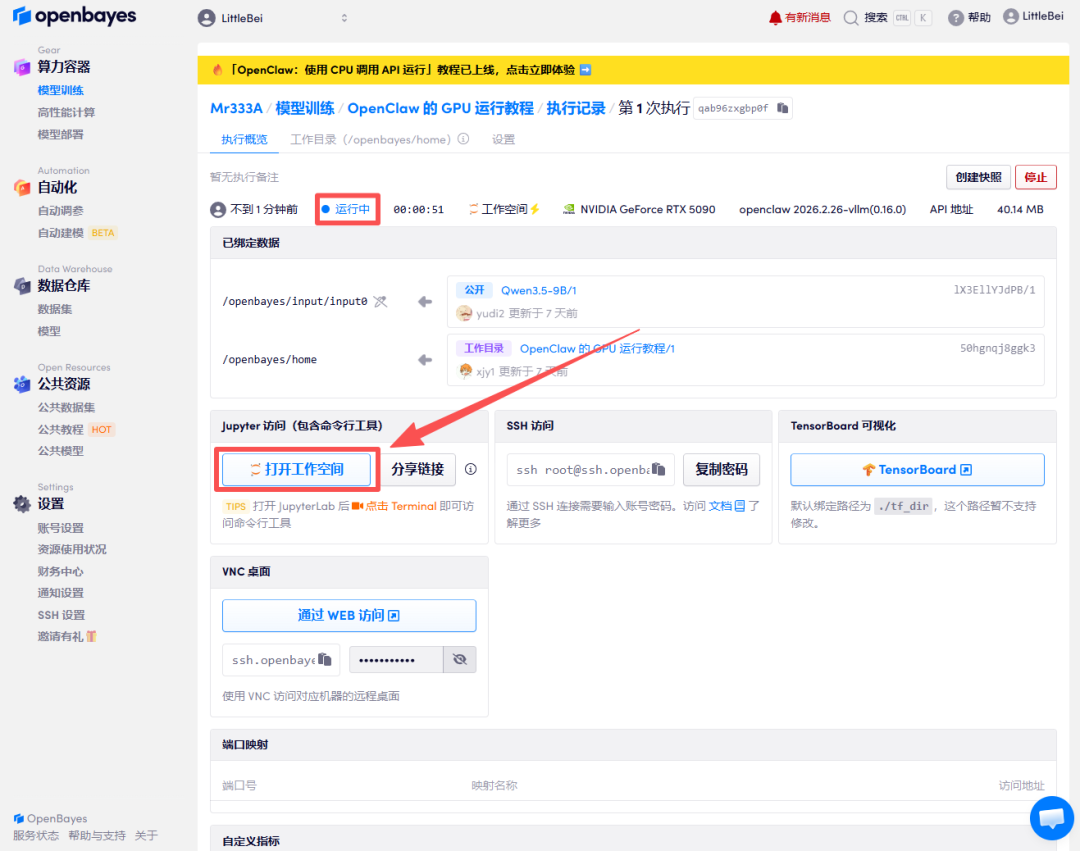The height and width of the screenshot is (851, 1080).
Task: Click the NVIDIA GeForce RTX 5090 label
Action: (639, 209)
